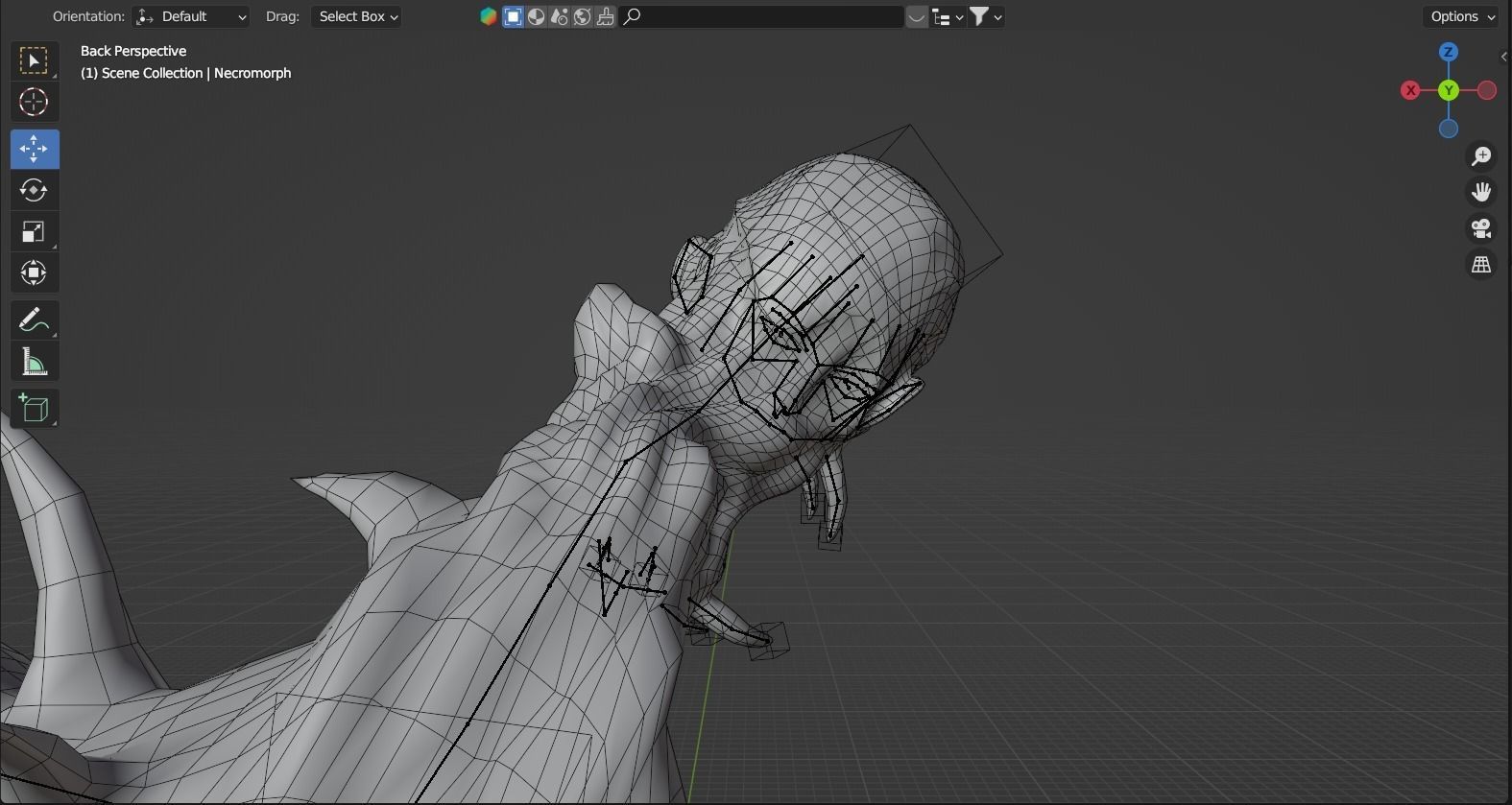Pick the Rotate tool
The image size is (1512, 805).
pyautogui.click(x=34, y=190)
